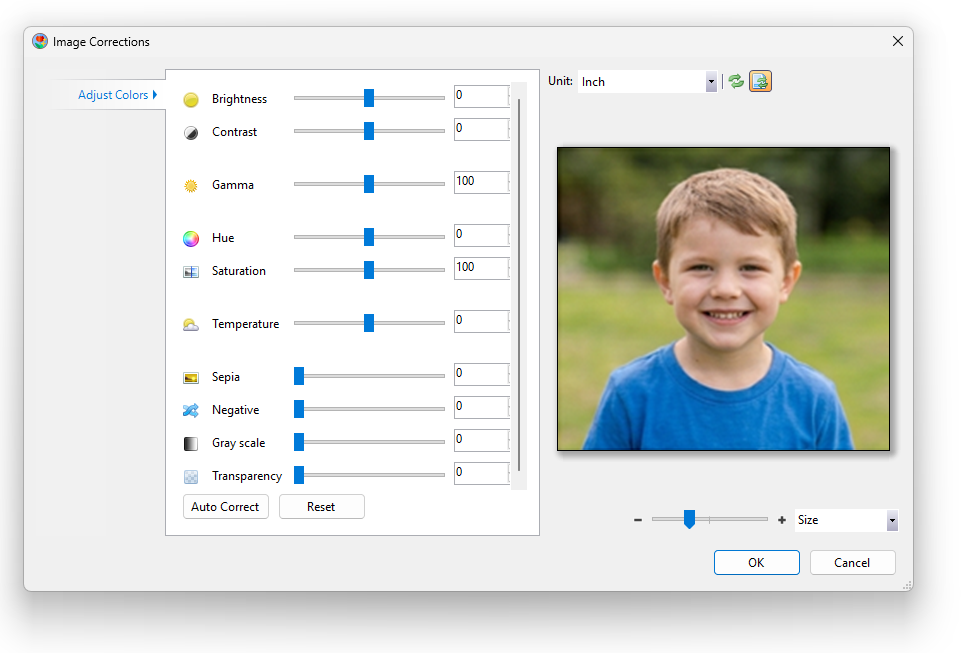Open the Unit dropdown showing Inch
The height and width of the screenshot is (653, 963).
pyautogui.click(x=711, y=81)
